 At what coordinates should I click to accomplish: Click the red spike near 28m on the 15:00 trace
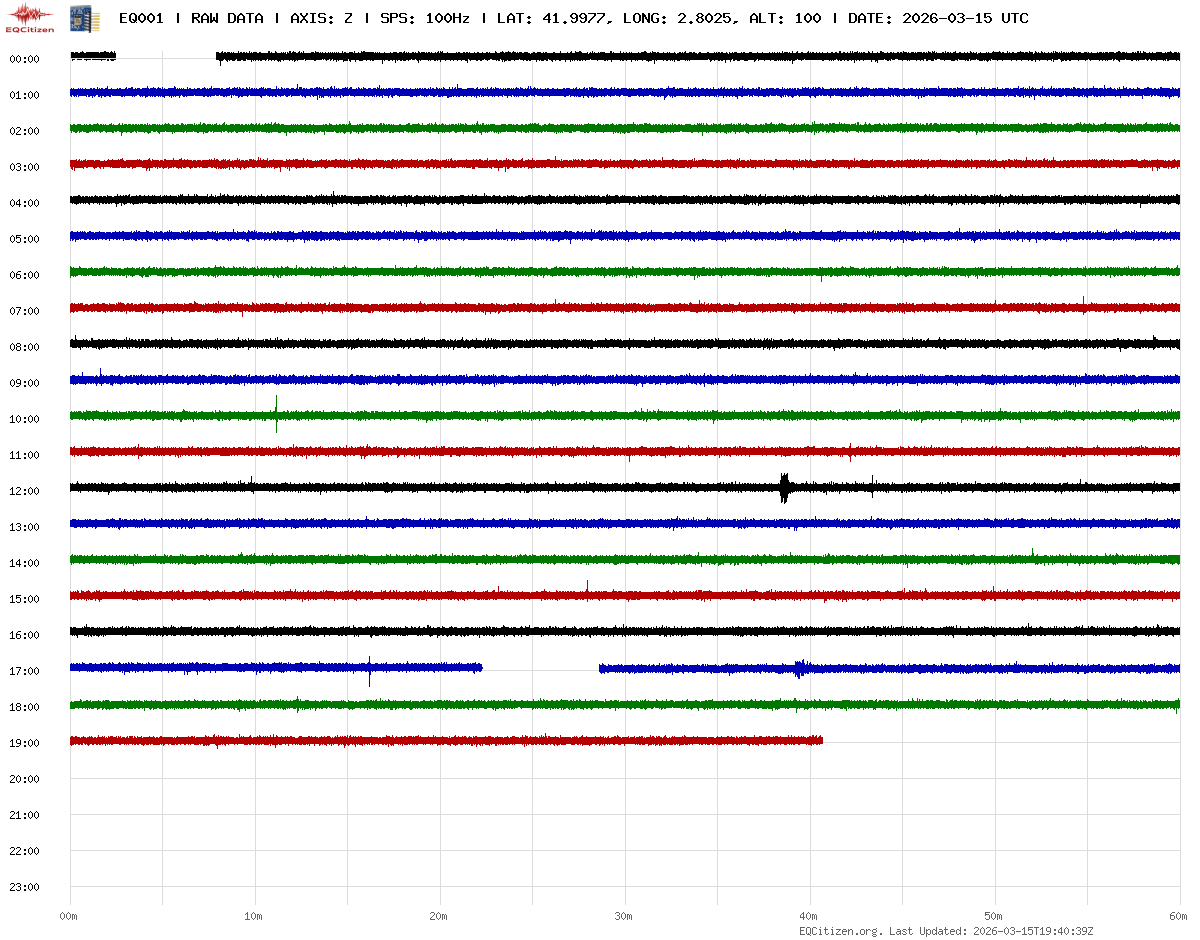[x=587, y=587]
